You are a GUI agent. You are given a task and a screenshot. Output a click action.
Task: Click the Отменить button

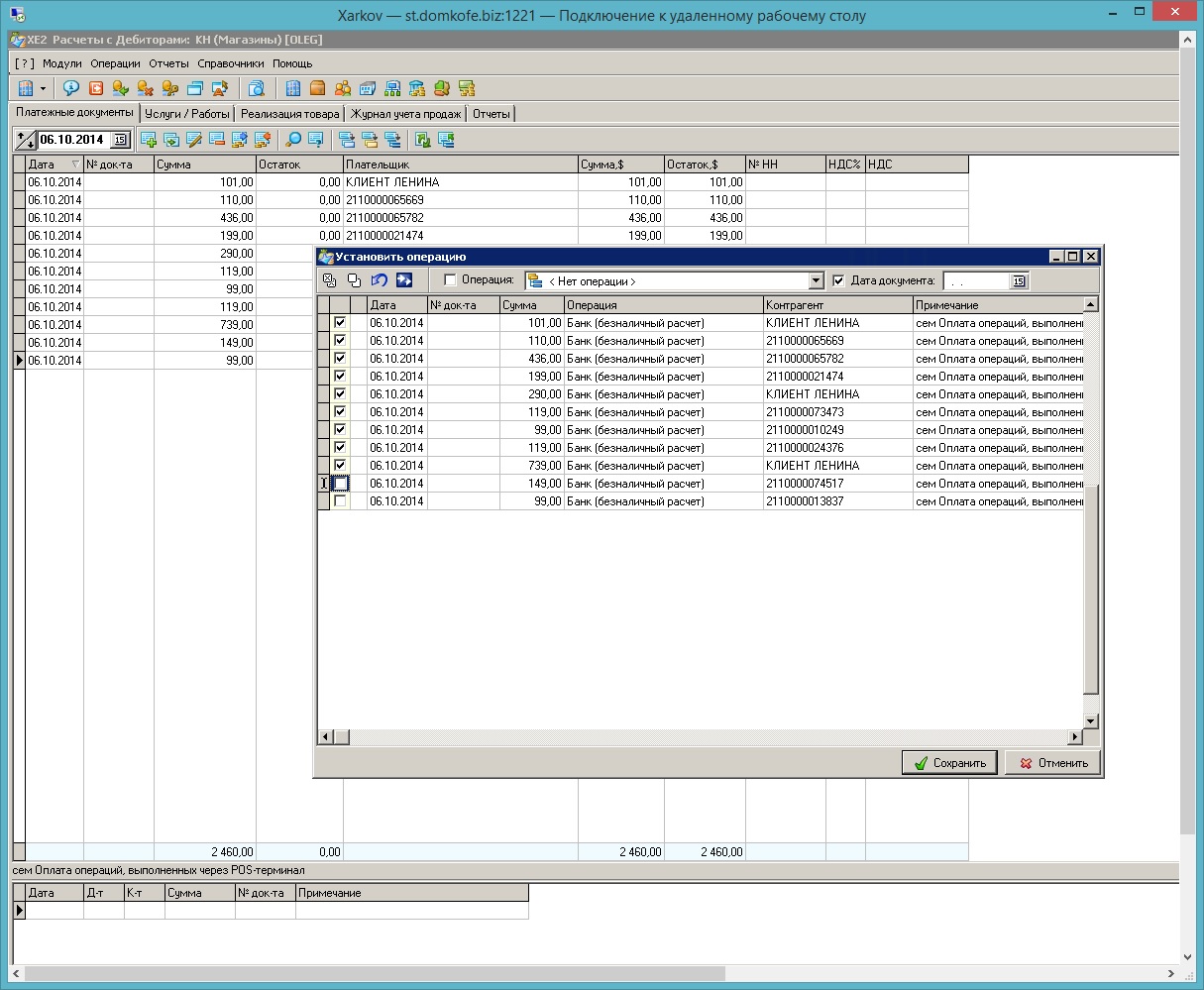coord(1053,763)
